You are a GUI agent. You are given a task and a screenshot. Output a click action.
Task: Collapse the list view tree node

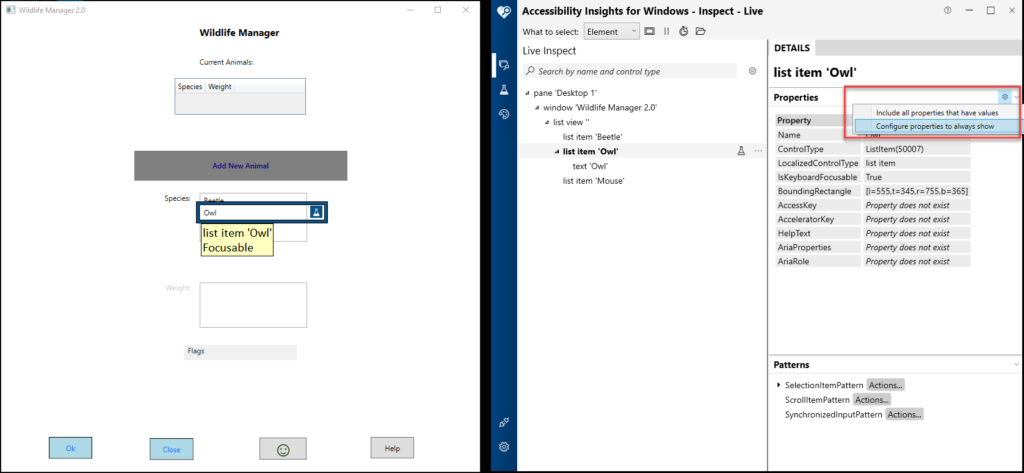click(x=547, y=123)
